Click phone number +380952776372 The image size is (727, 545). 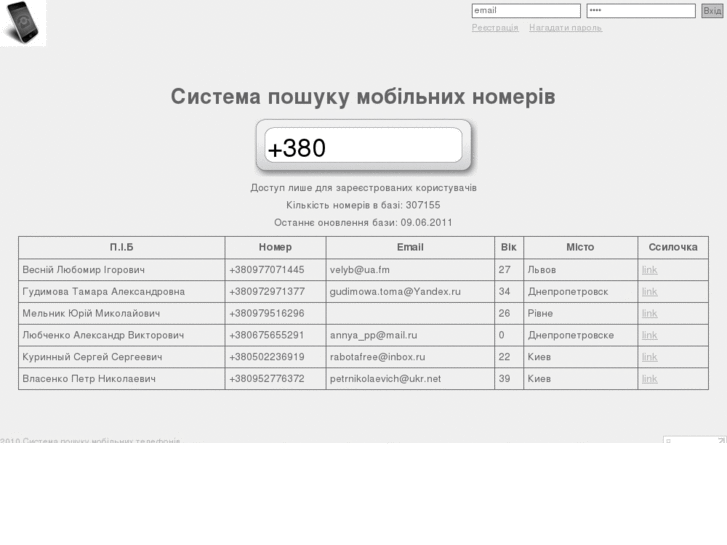(267, 379)
